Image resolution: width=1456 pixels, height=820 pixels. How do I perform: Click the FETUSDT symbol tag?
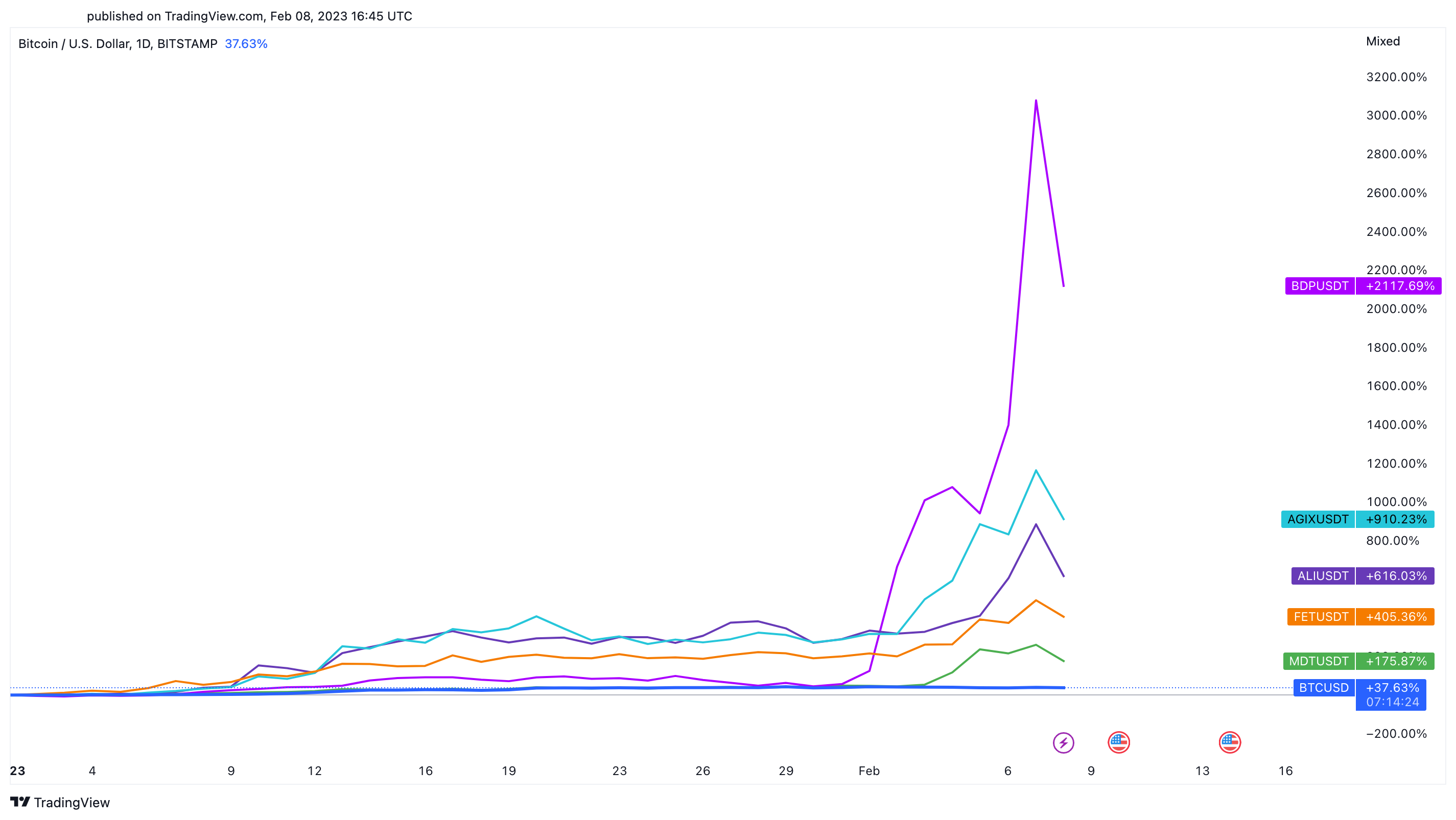point(1321,617)
